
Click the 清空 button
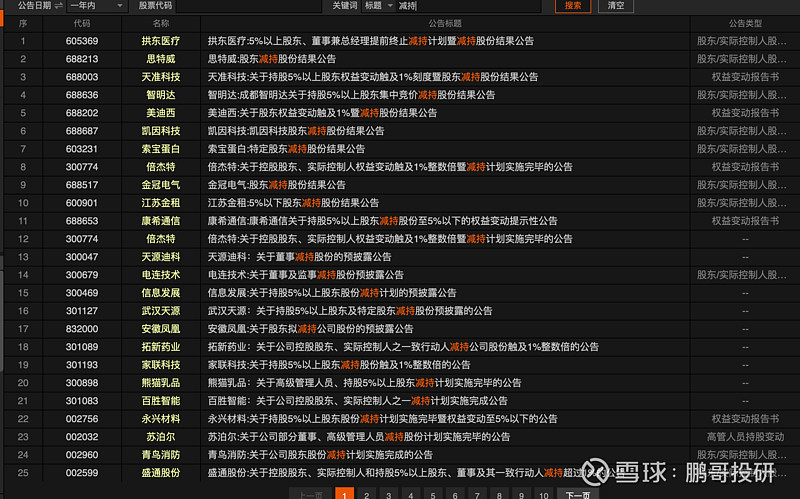(x=616, y=6)
